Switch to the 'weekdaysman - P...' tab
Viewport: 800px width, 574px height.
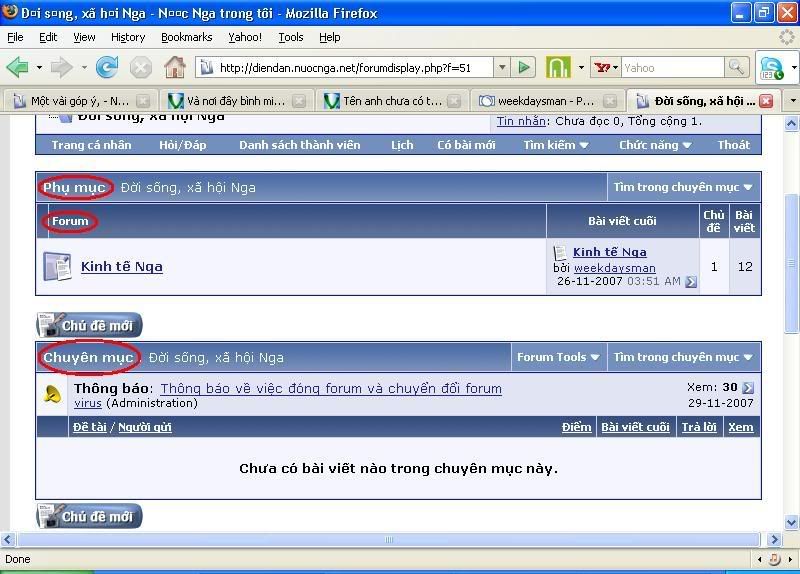click(546, 101)
